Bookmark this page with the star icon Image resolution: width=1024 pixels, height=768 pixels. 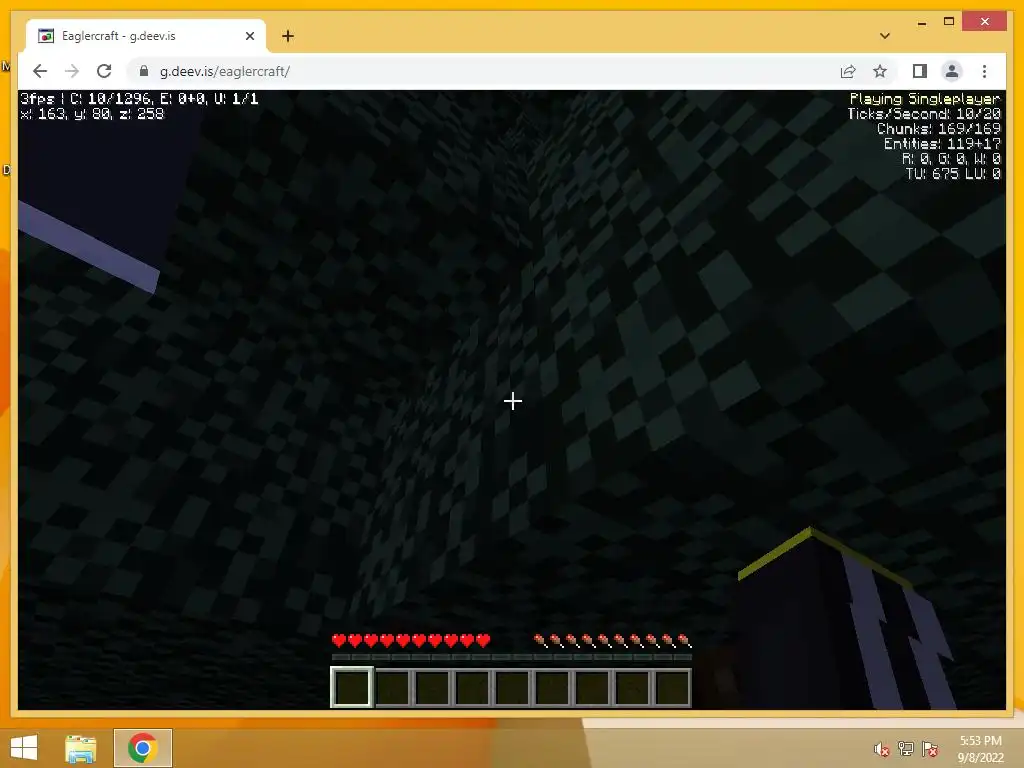click(880, 71)
